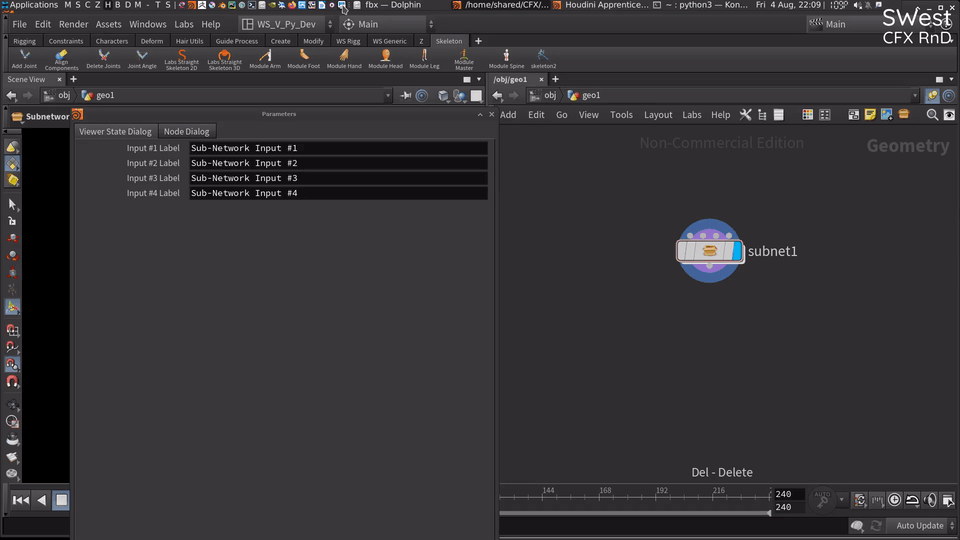
Task: Launch Labs Straight Skeleton 3D tool
Action: [224, 59]
